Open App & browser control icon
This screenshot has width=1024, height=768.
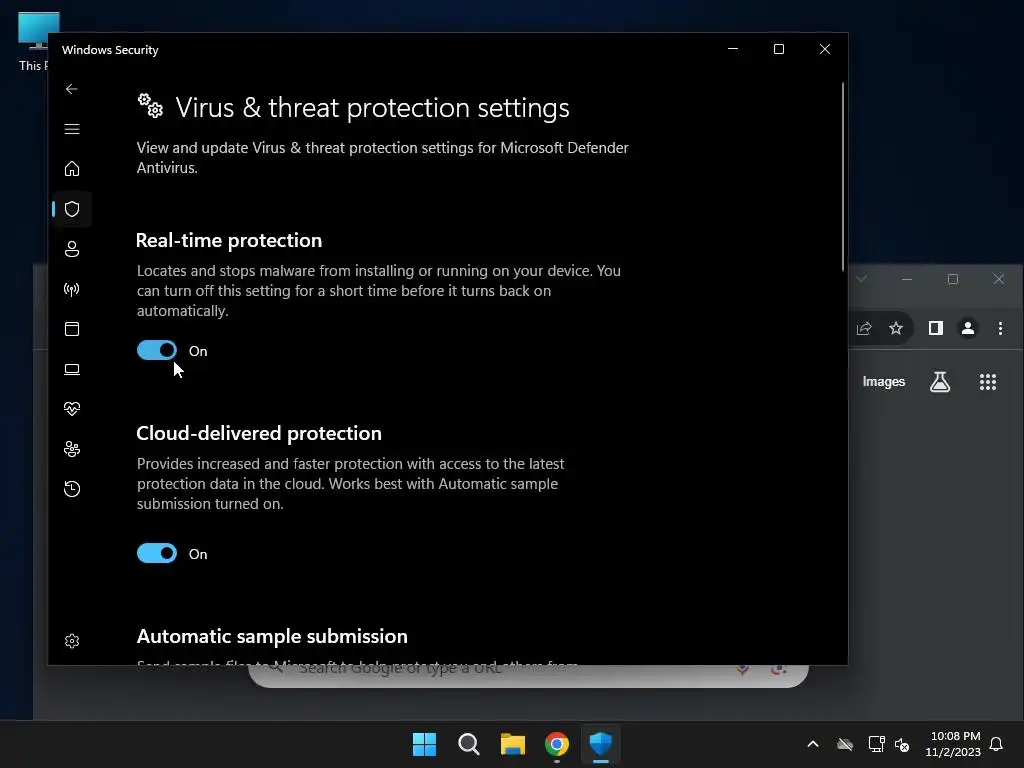pos(72,328)
